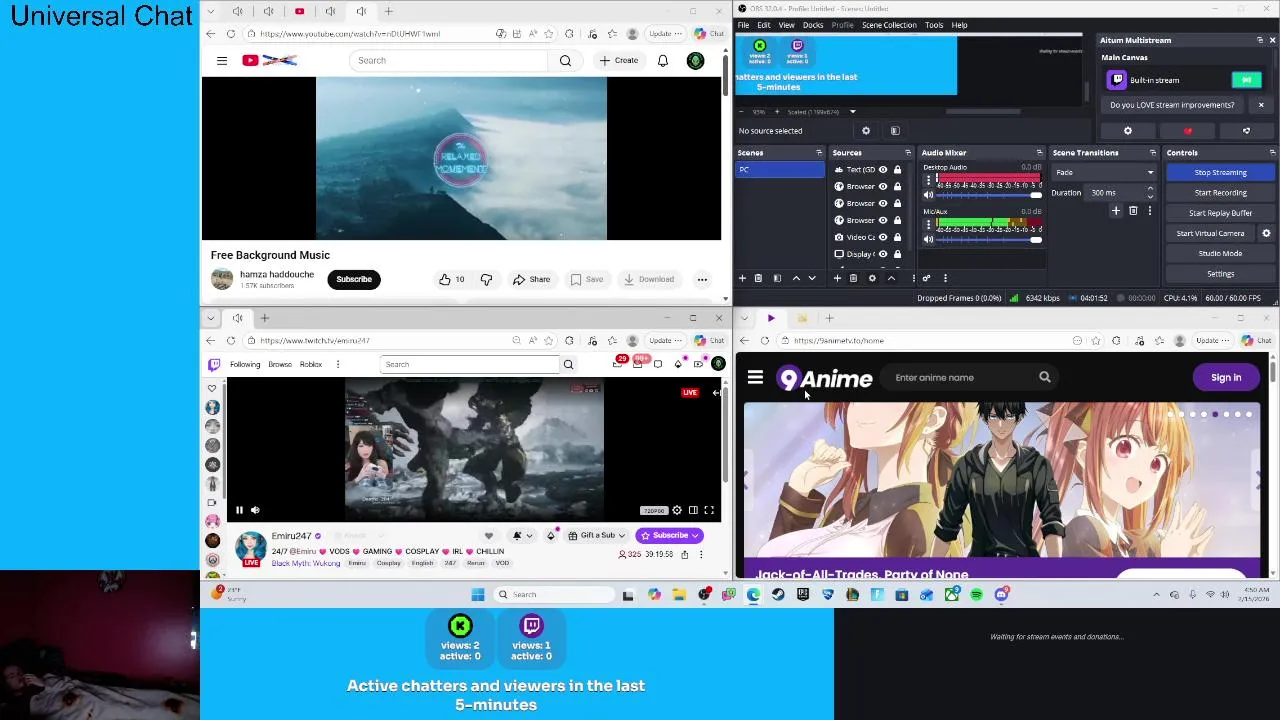
Task: Open Twitch whispers chat-bubble icon
Action: tap(657, 364)
